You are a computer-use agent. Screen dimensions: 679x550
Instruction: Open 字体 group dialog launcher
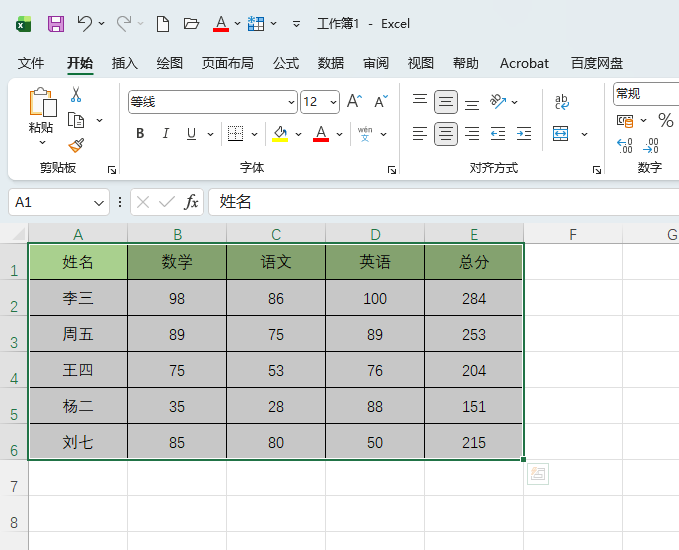[x=392, y=170]
